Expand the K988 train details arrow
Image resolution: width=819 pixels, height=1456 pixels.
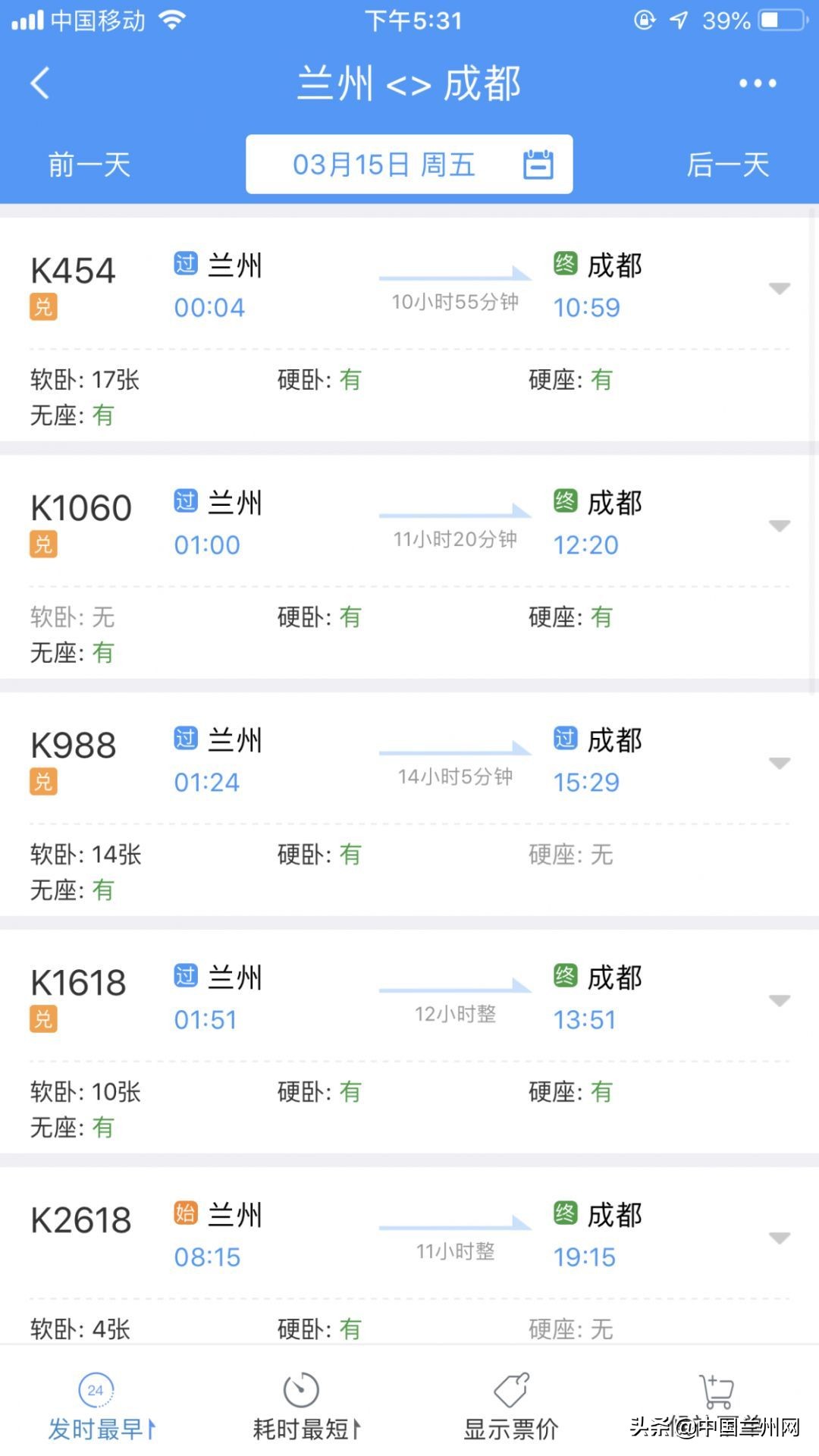(x=780, y=763)
